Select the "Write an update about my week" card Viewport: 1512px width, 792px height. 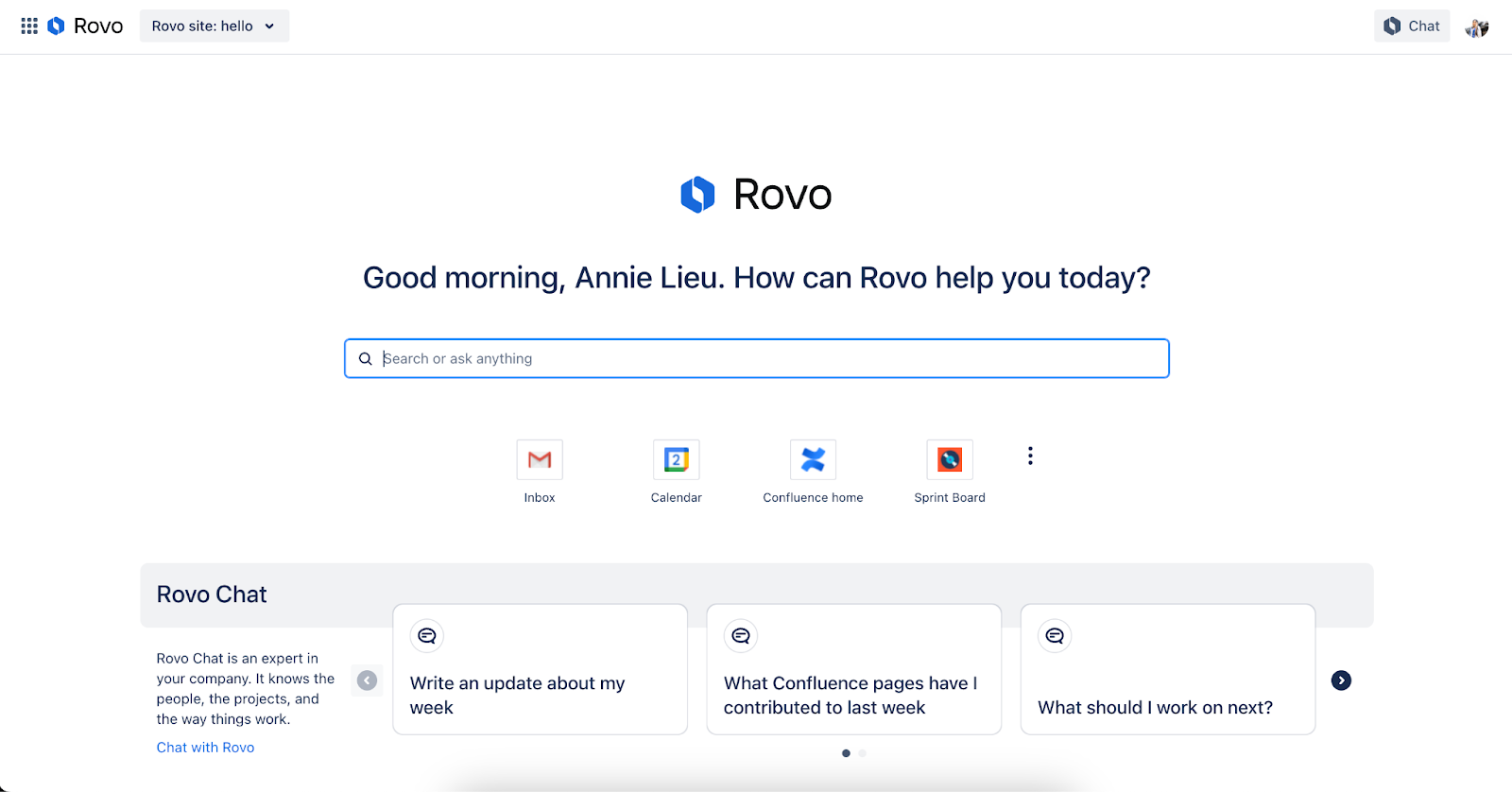540,669
